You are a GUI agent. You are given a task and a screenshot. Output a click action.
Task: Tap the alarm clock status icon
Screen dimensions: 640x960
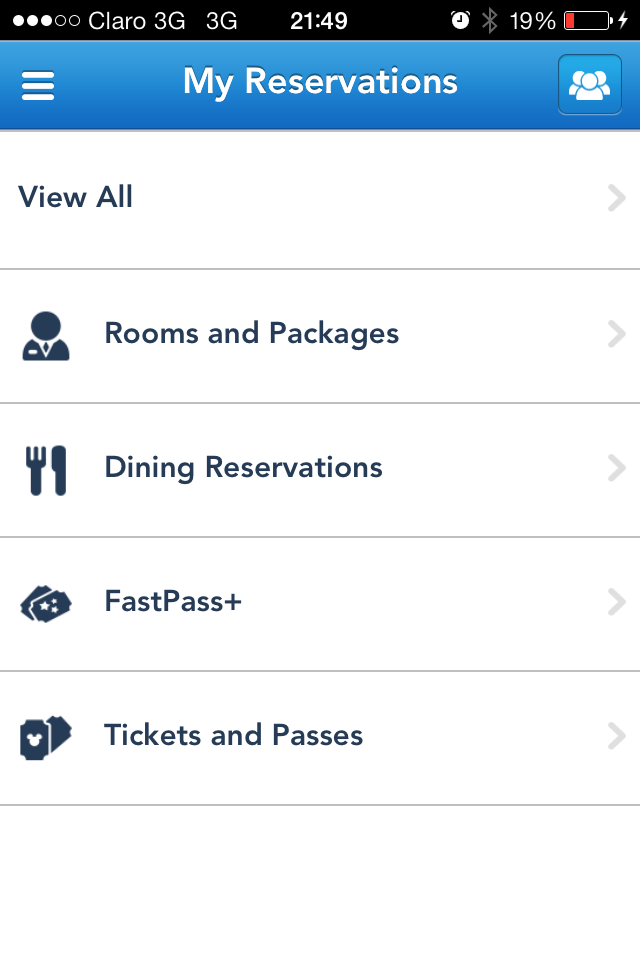click(x=460, y=20)
